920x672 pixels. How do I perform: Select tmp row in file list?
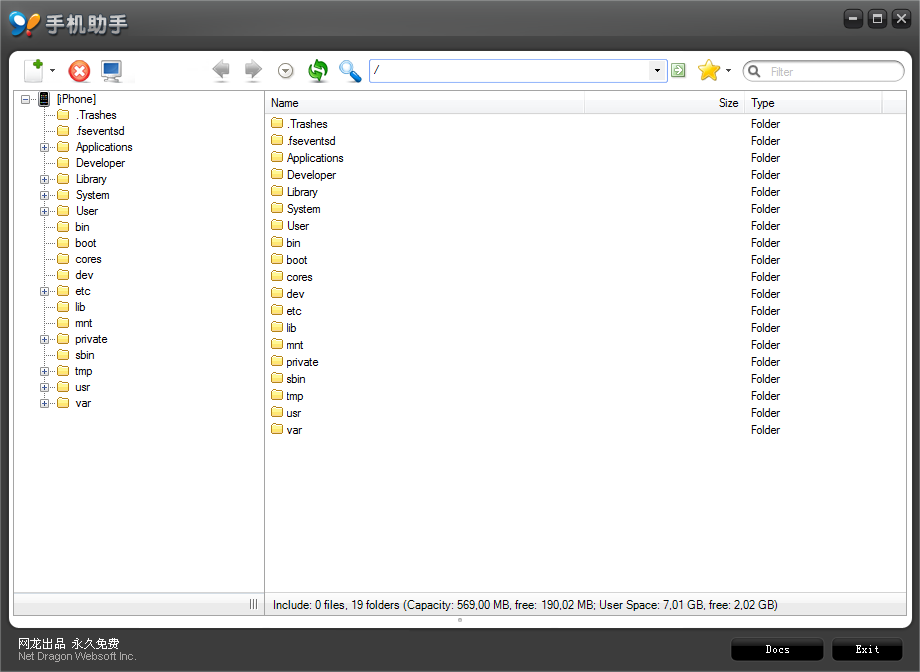(x=585, y=396)
